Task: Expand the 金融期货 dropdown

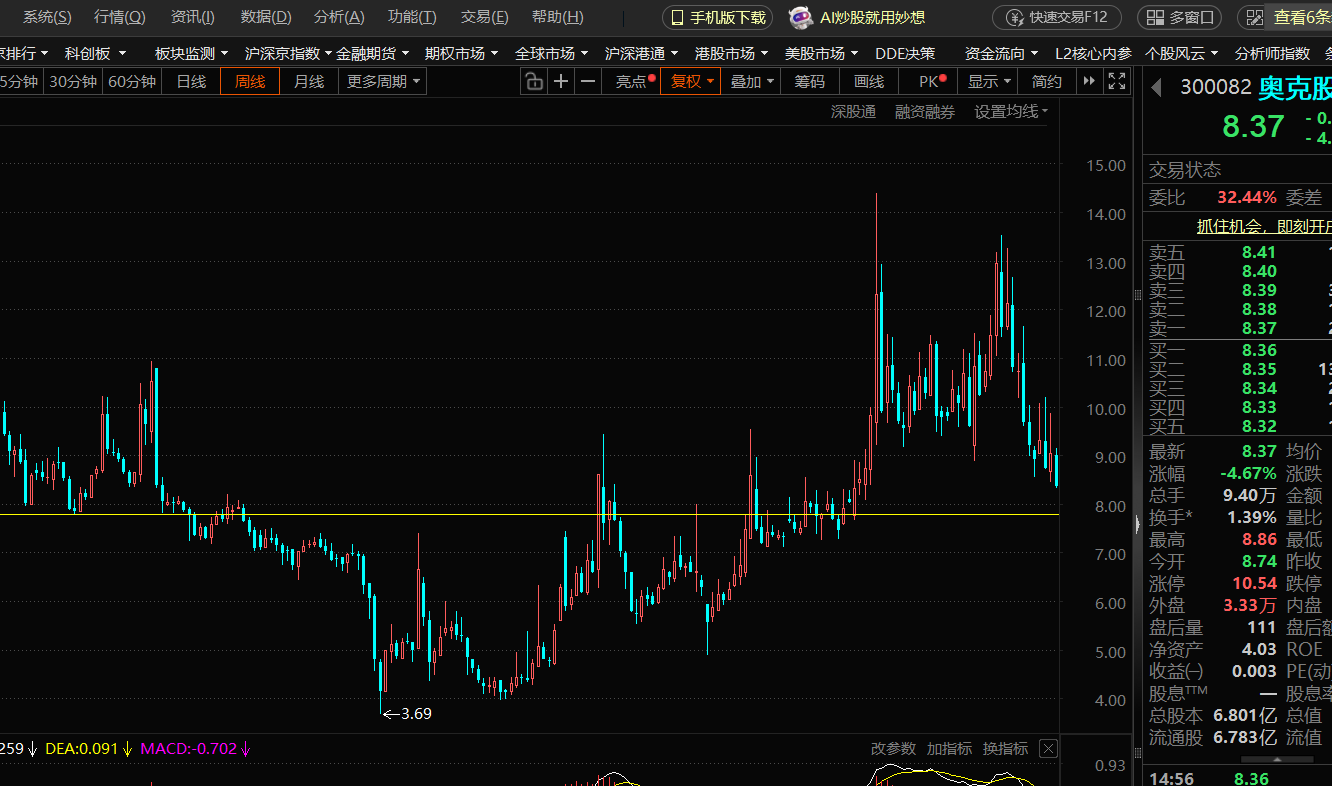Action: click(372, 53)
